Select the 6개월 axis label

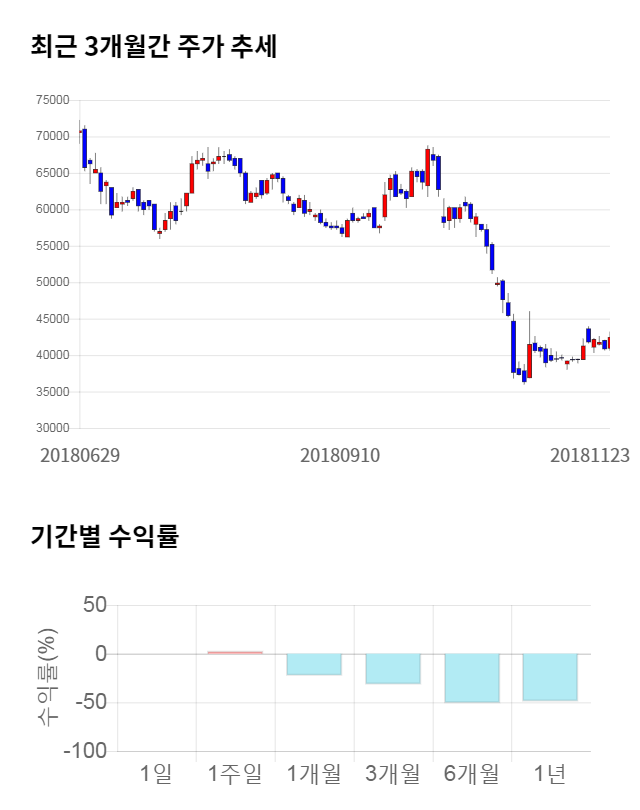point(472,773)
